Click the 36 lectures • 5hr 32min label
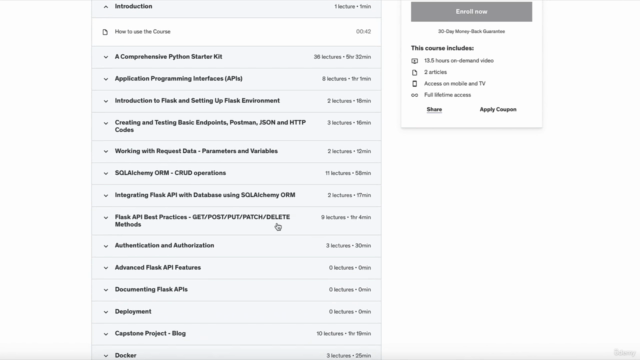Screen dimensions: 640x360 pyautogui.click(x=342, y=57)
